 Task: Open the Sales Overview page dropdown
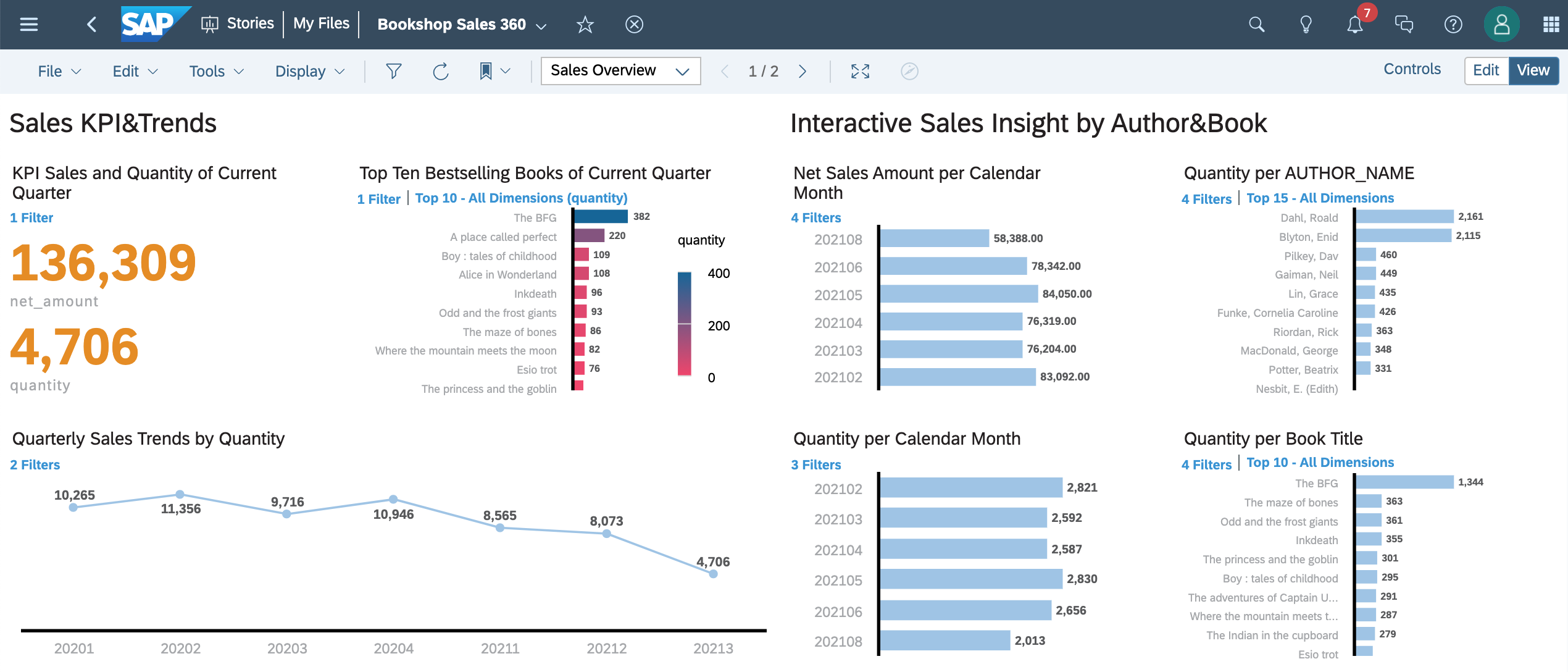(620, 71)
